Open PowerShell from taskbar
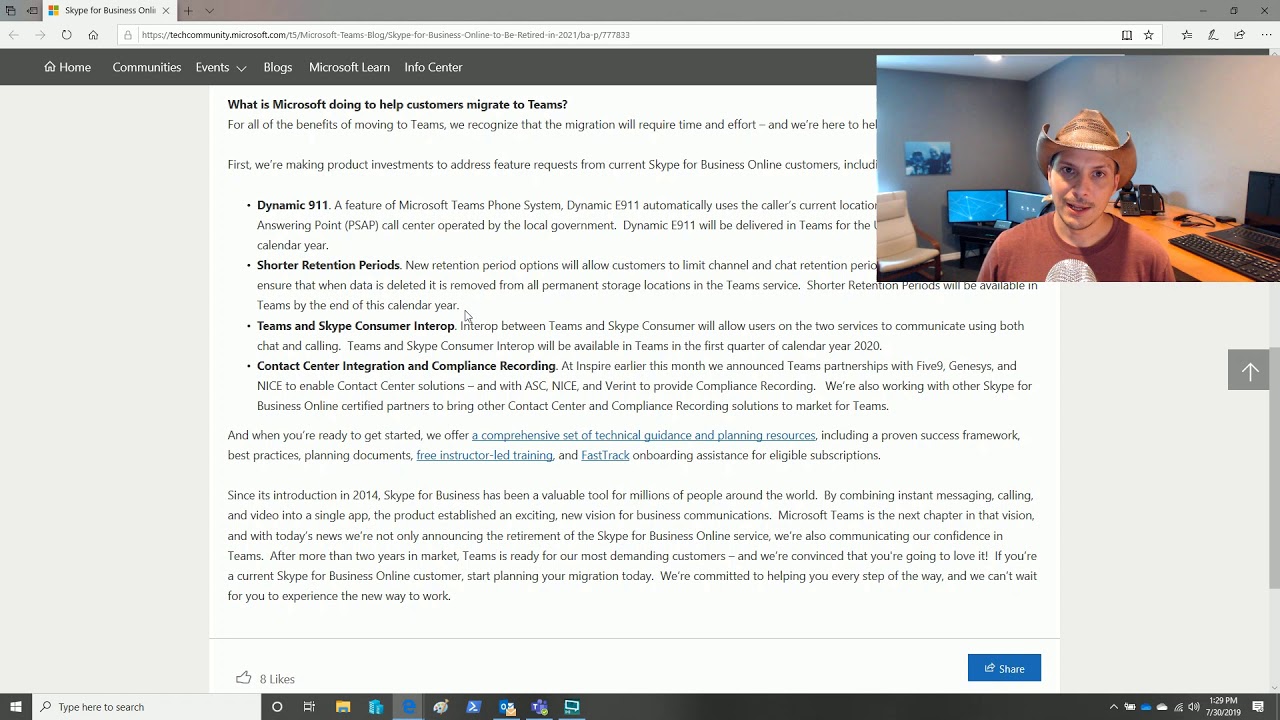Screen dimensions: 1280x720 [x=474, y=707]
